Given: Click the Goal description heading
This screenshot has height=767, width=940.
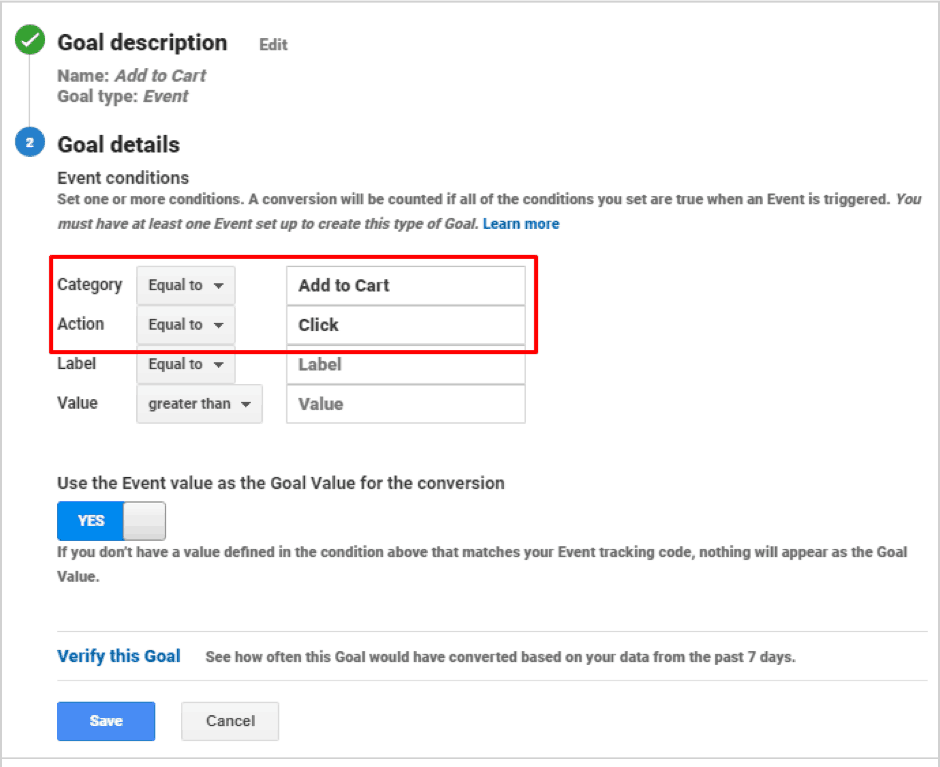Looking at the screenshot, I should pyautogui.click(x=142, y=43).
